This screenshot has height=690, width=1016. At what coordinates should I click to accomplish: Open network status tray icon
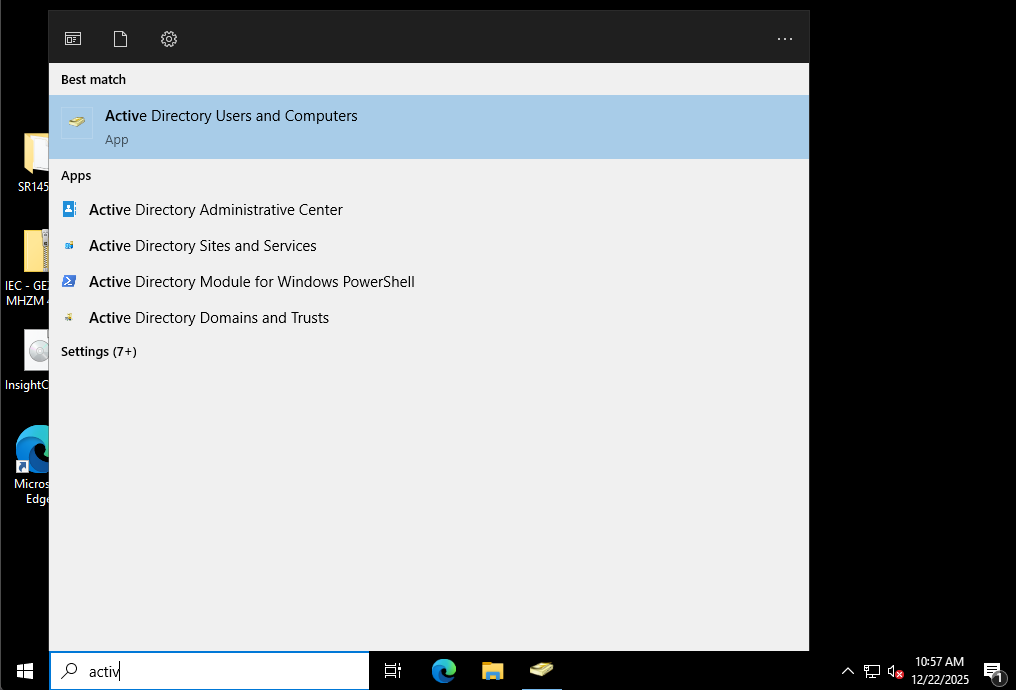[872, 671]
